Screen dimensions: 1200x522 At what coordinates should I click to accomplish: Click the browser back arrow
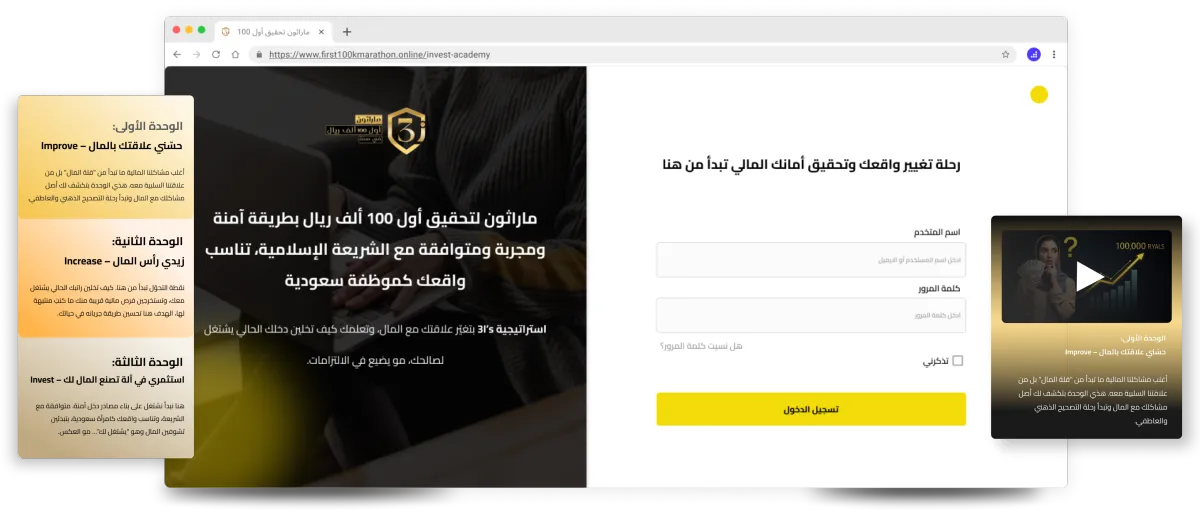click(x=178, y=54)
